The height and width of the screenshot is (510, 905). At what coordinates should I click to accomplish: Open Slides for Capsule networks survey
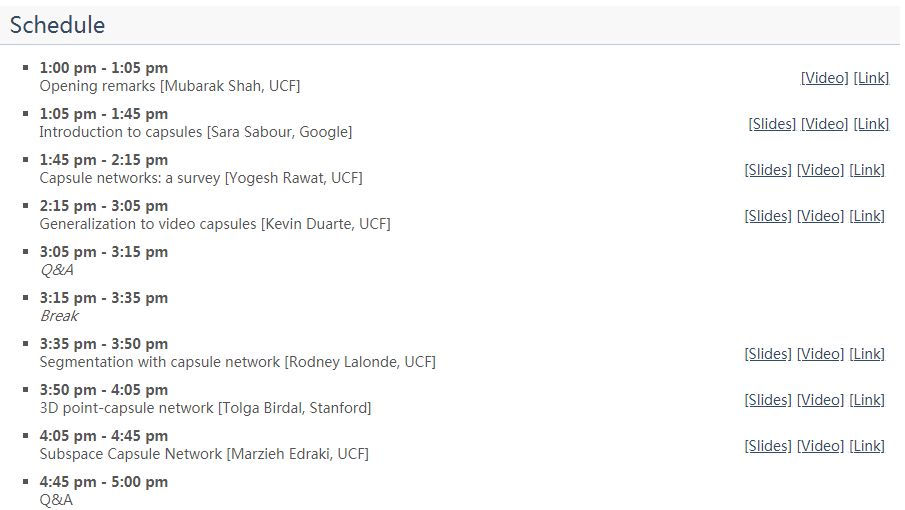click(x=768, y=170)
